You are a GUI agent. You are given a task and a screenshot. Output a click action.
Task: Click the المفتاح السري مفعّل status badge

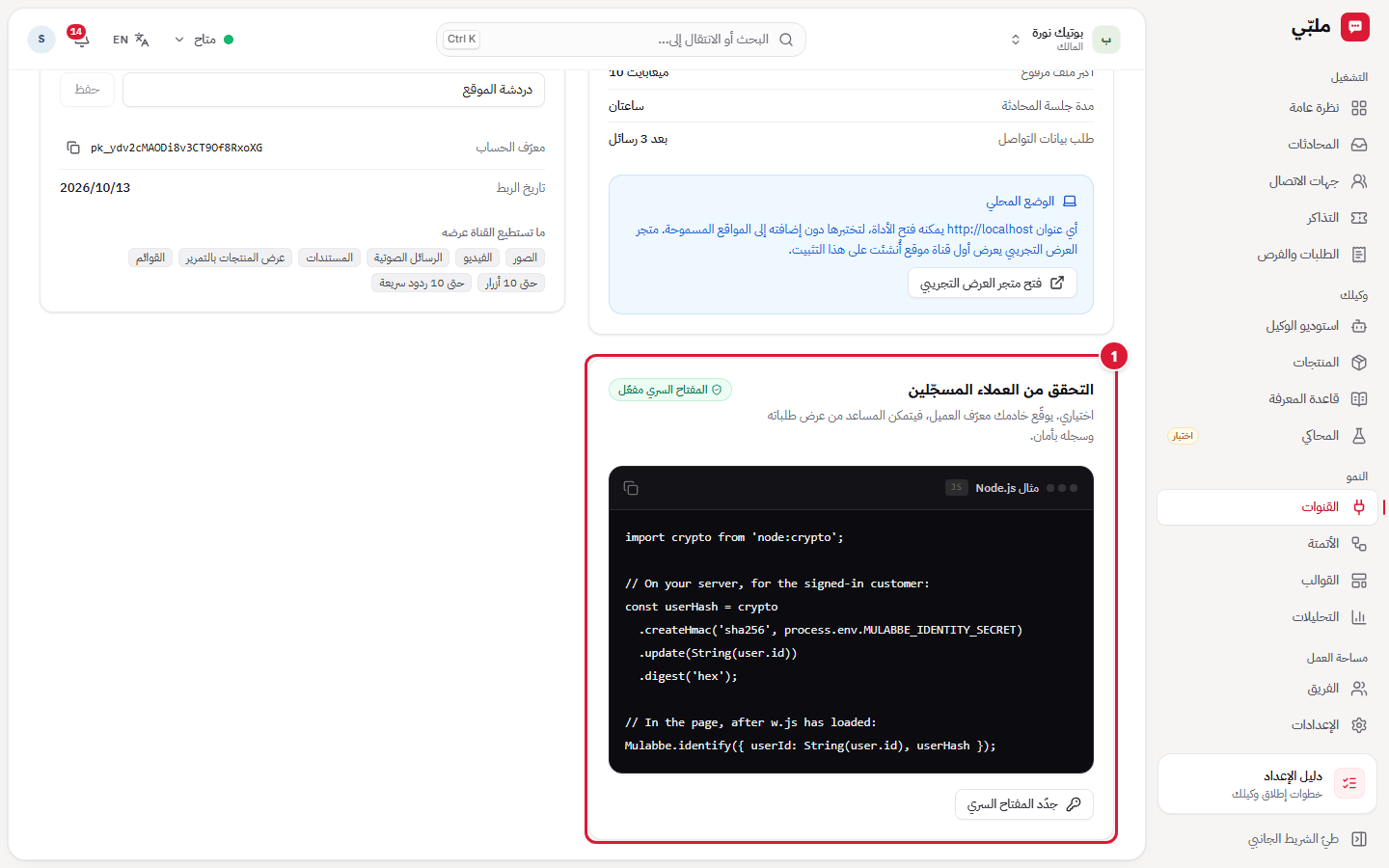670,390
